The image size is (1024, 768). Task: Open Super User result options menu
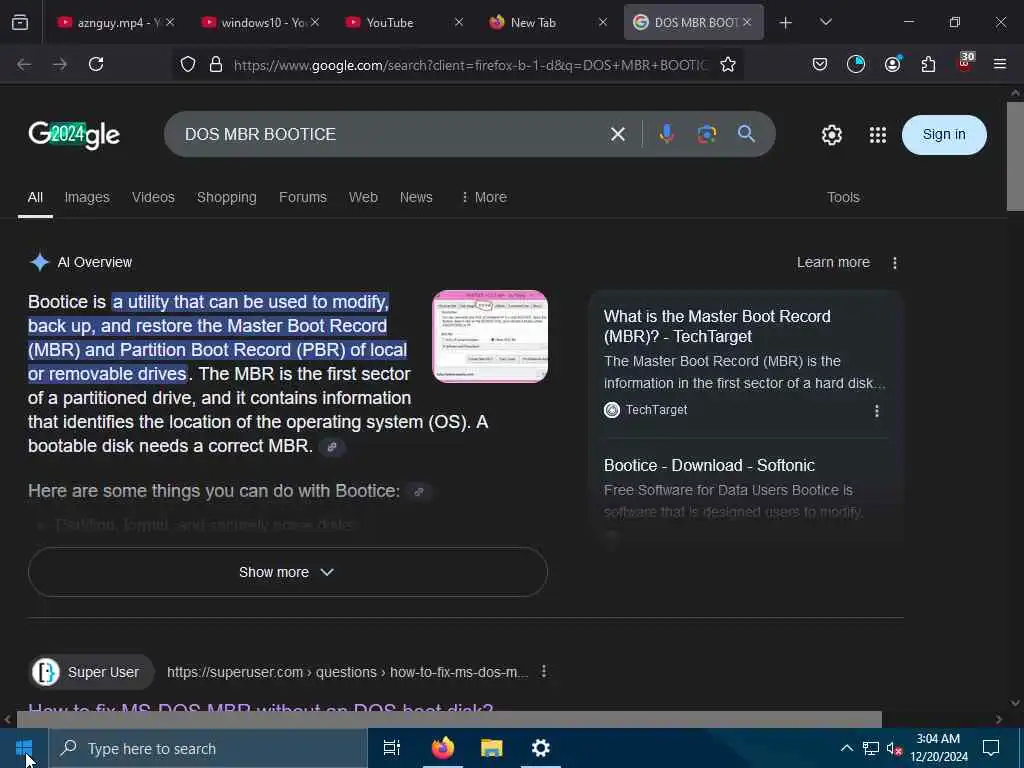click(543, 671)
